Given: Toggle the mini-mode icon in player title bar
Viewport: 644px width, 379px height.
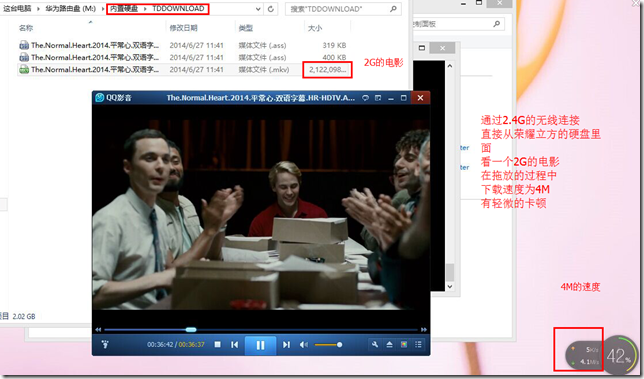Looking at the screenshot, I should (378, 98).
